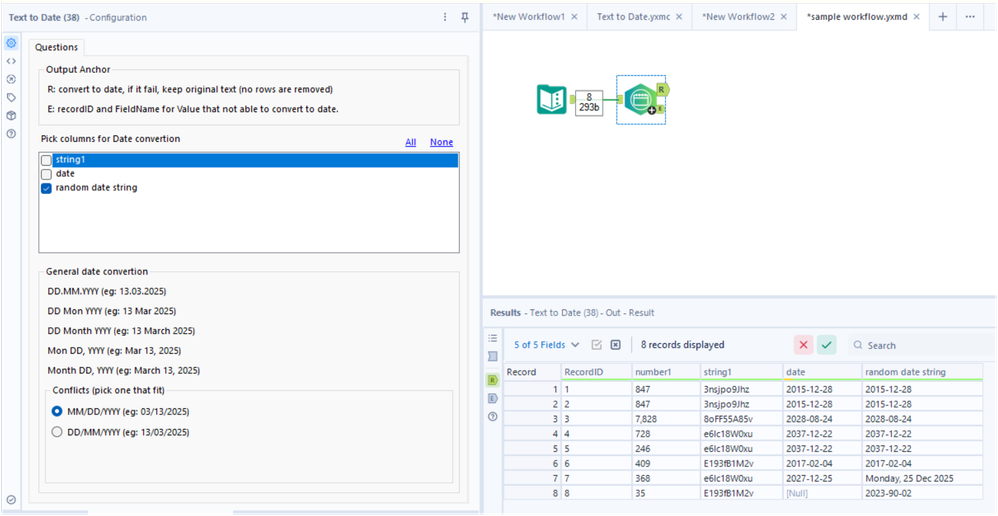Viewport: 998px width, 516px height.
Task: Show R anchor results in Results panel
Action: pos(492,380)
